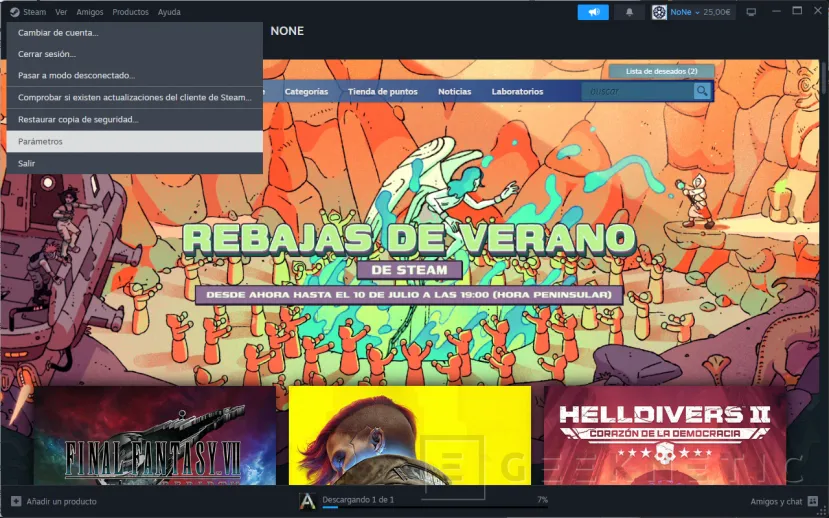
Task: Open the notifications bell icon
Action: 629,12
